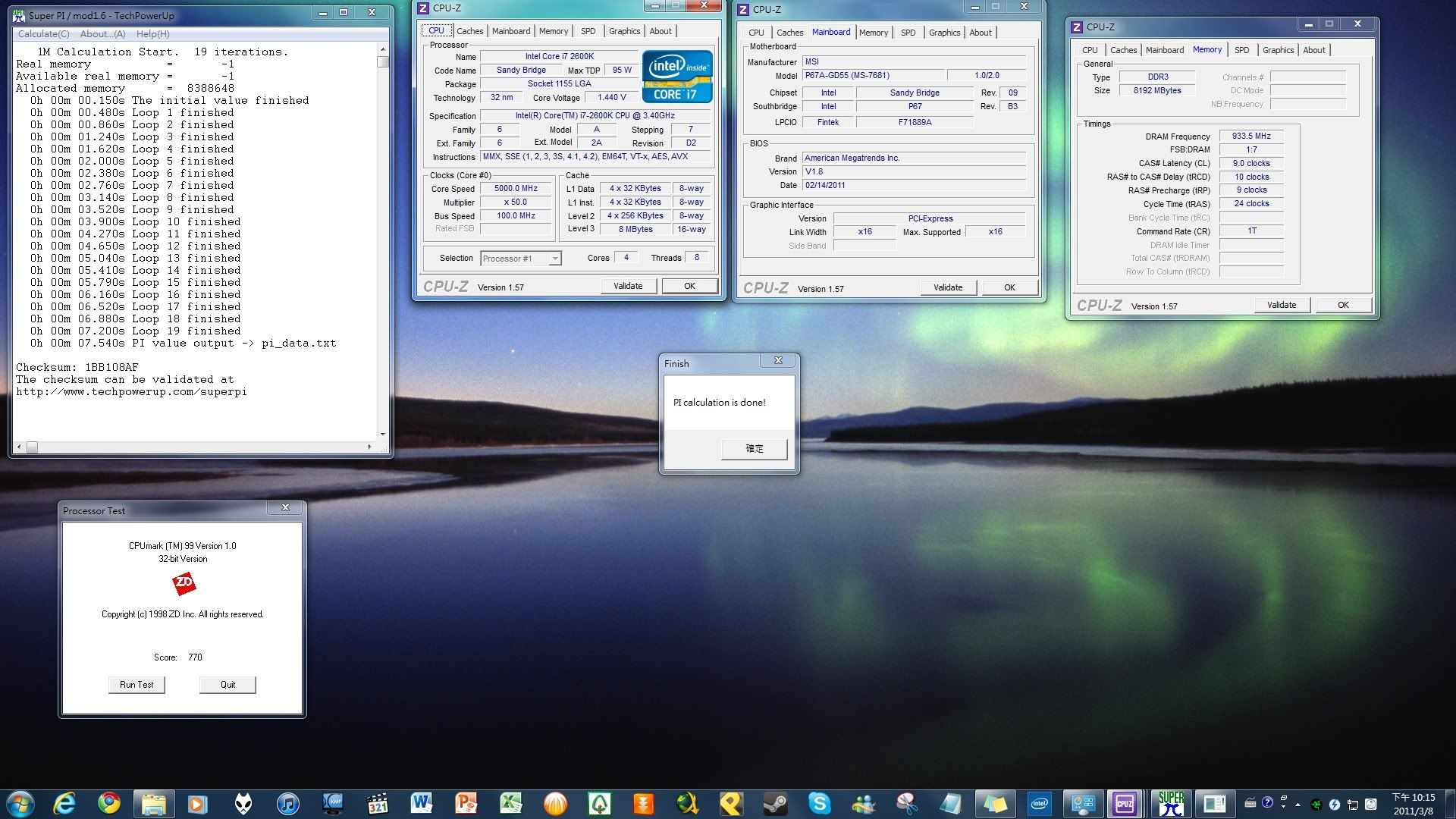Open the orange download arrow app icon

click(x=644, y=804)
